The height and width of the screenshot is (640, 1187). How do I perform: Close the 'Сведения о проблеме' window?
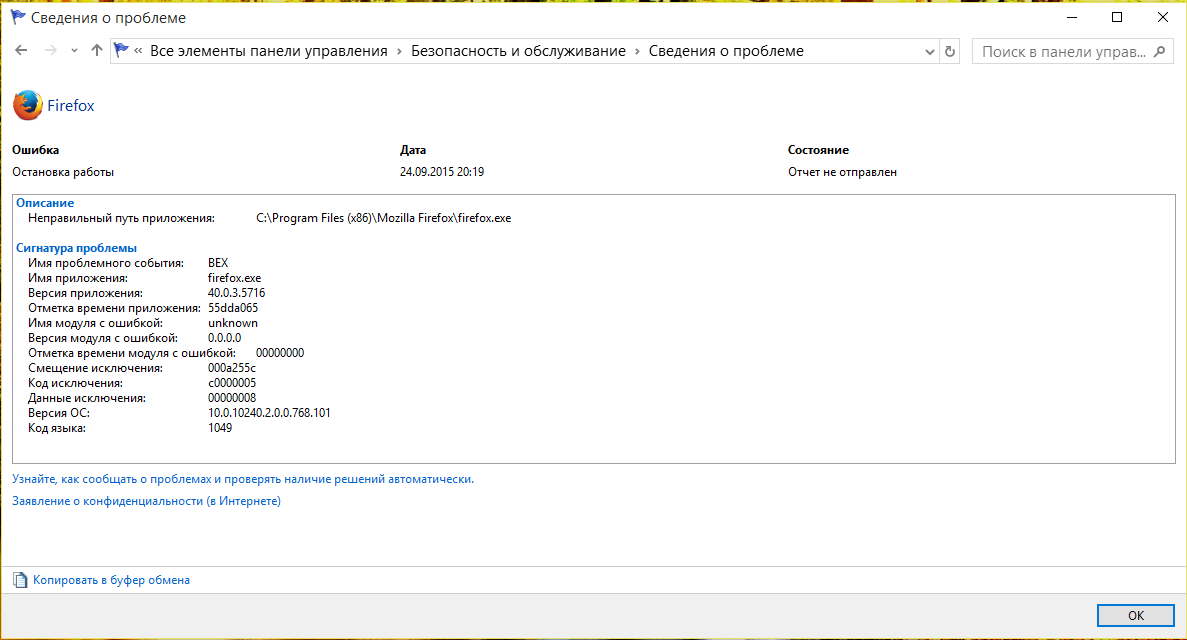1163,17
